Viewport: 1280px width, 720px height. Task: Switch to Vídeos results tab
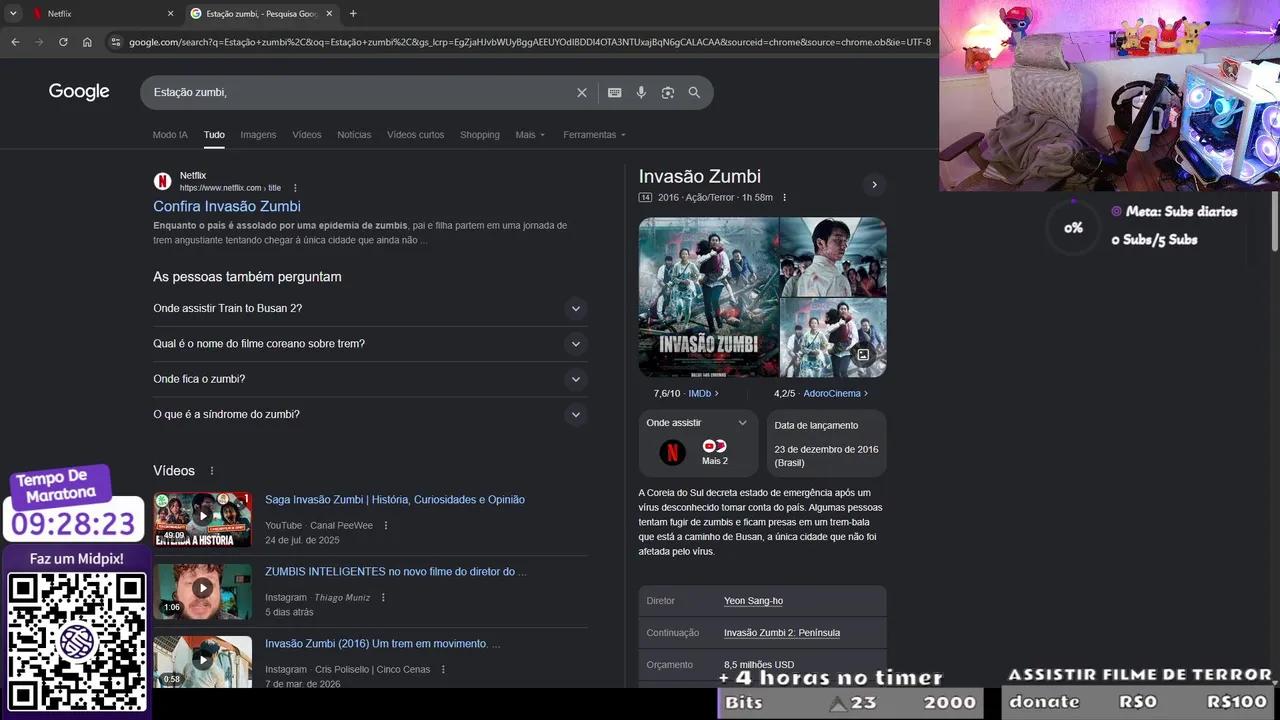point(307,135)
